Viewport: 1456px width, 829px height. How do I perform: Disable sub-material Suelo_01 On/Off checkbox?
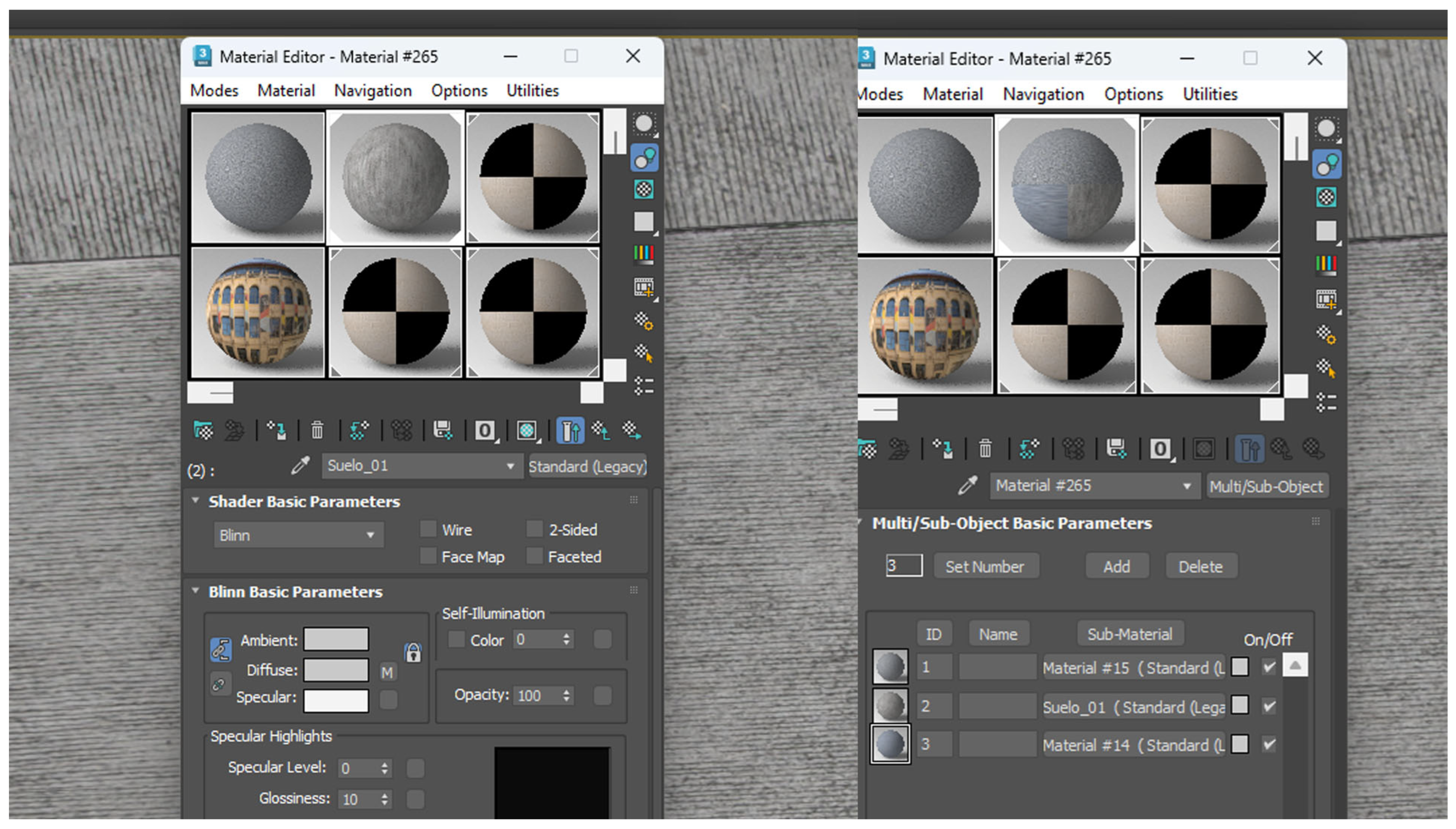(x=1268, y=706)
